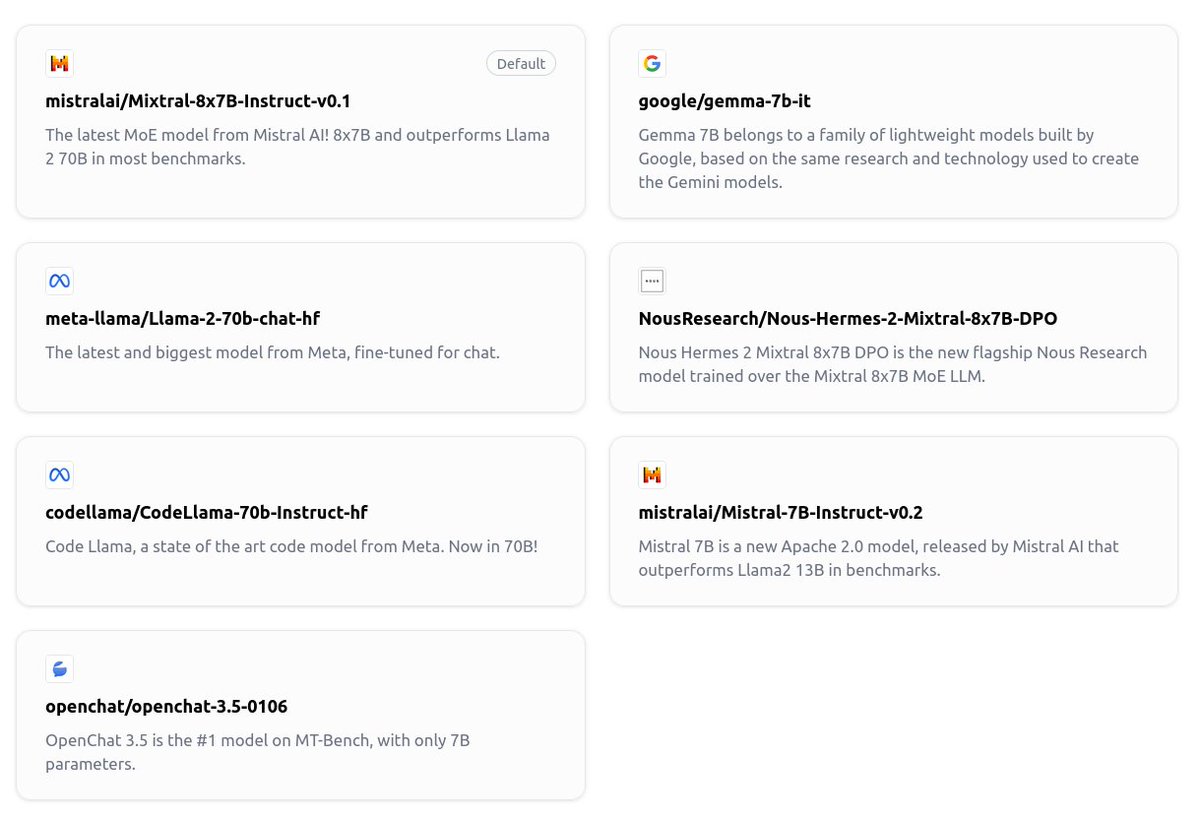The image size is (1200, 819).
Task: Click the description "Nous Hermes 2 Mixtral 8x7B DPO is the new flagship"
Action: click(x=893, y=364)
